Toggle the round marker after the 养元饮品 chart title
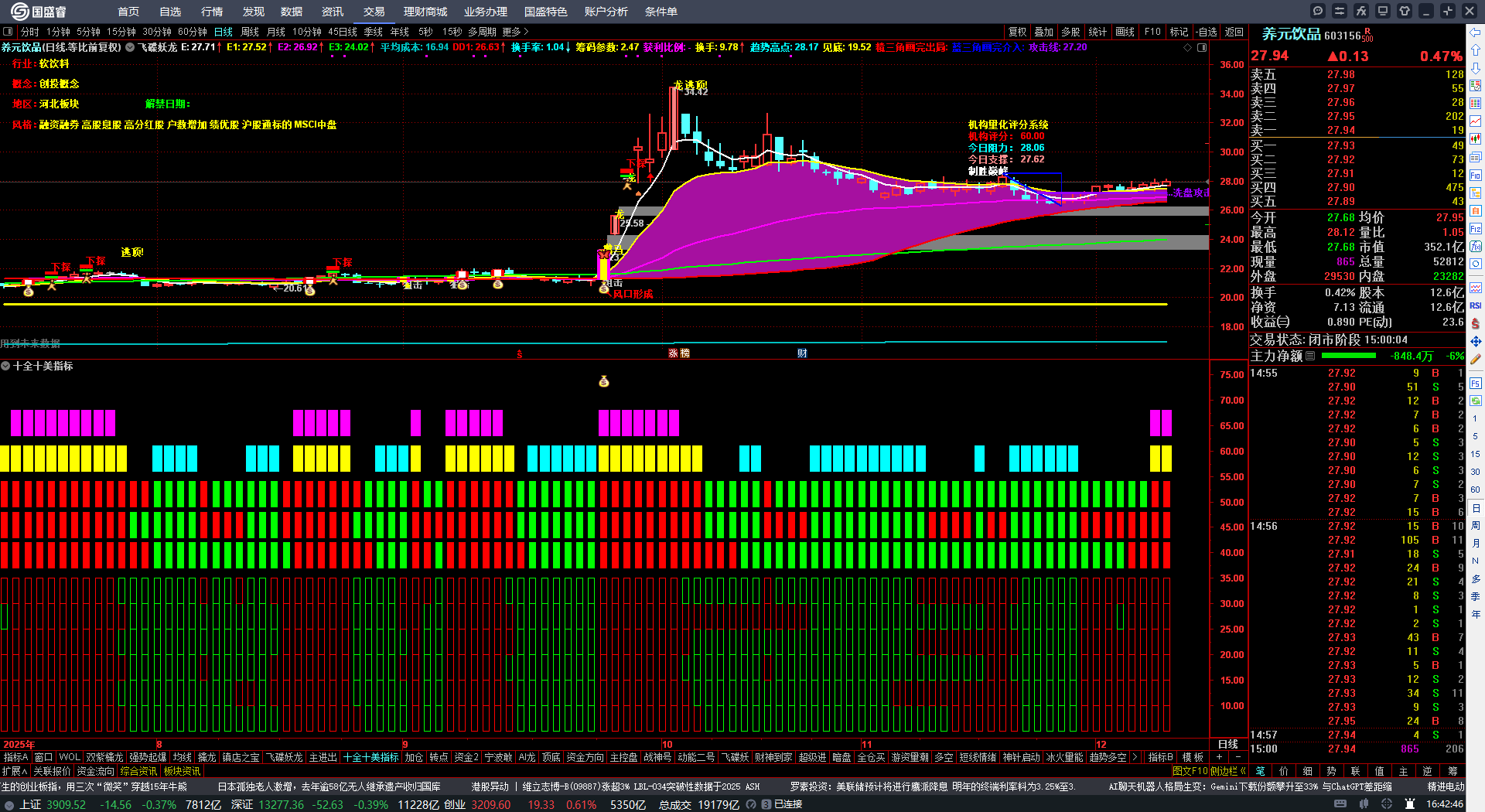 click(130, 47)
